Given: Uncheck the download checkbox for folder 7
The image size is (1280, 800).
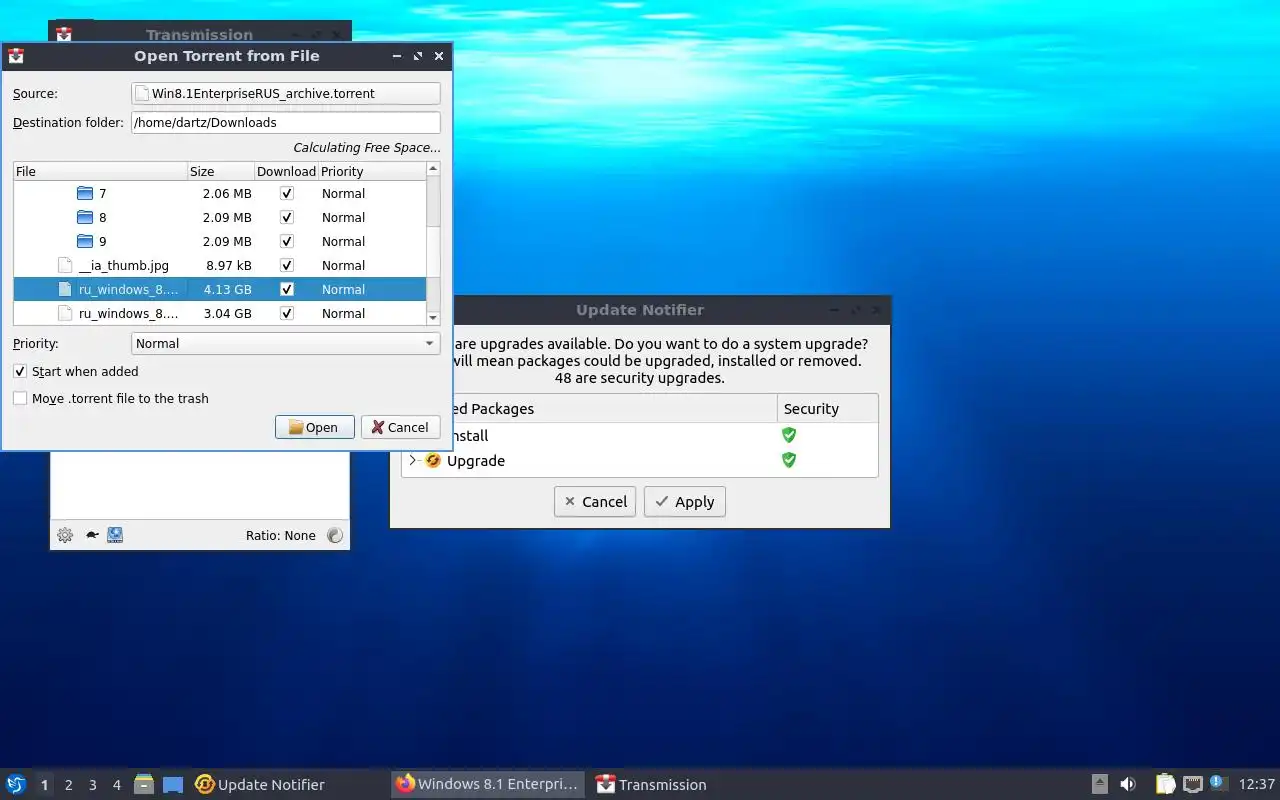Looking at the screenshot, I should tap(287, 193).
